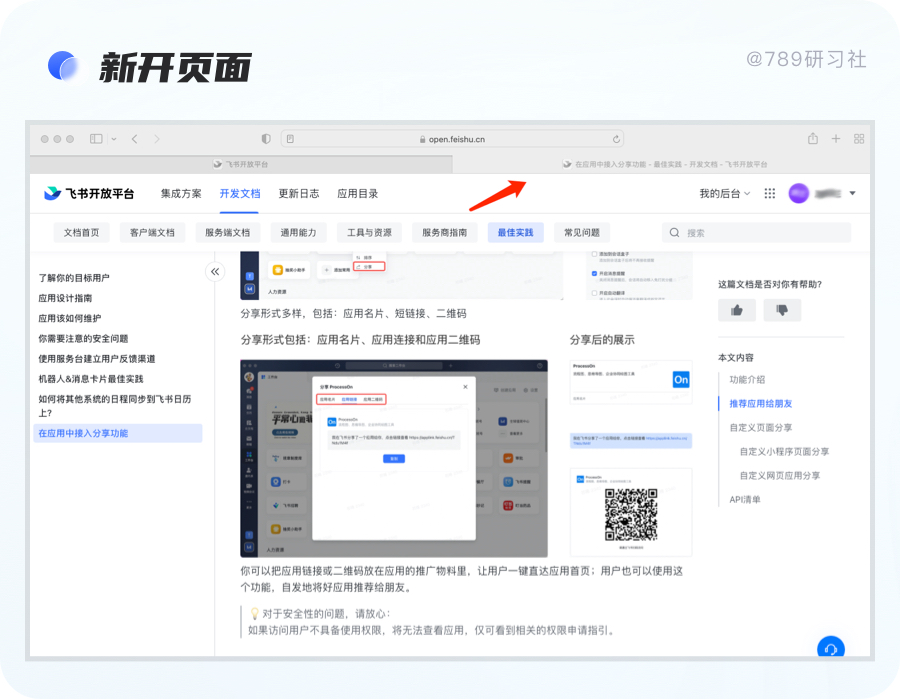Open the 集成方案 menu
900x699 pixels.
pyautogui.click(x=181, y=193)
